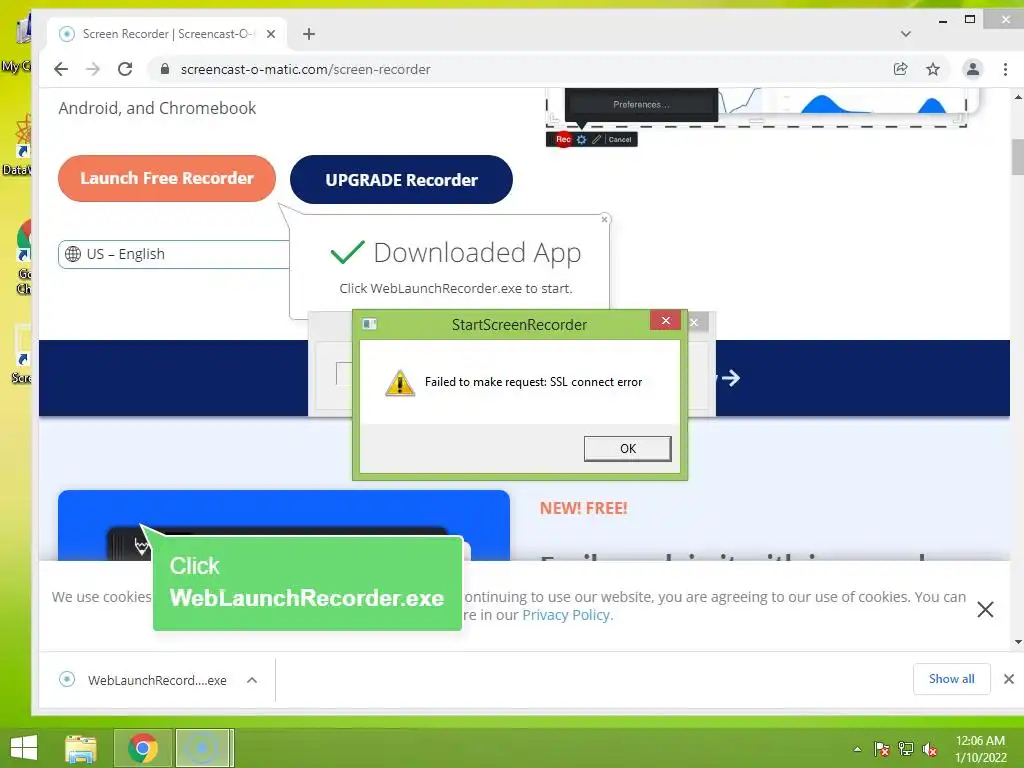Go back to the previous browser page

(61, 69)
